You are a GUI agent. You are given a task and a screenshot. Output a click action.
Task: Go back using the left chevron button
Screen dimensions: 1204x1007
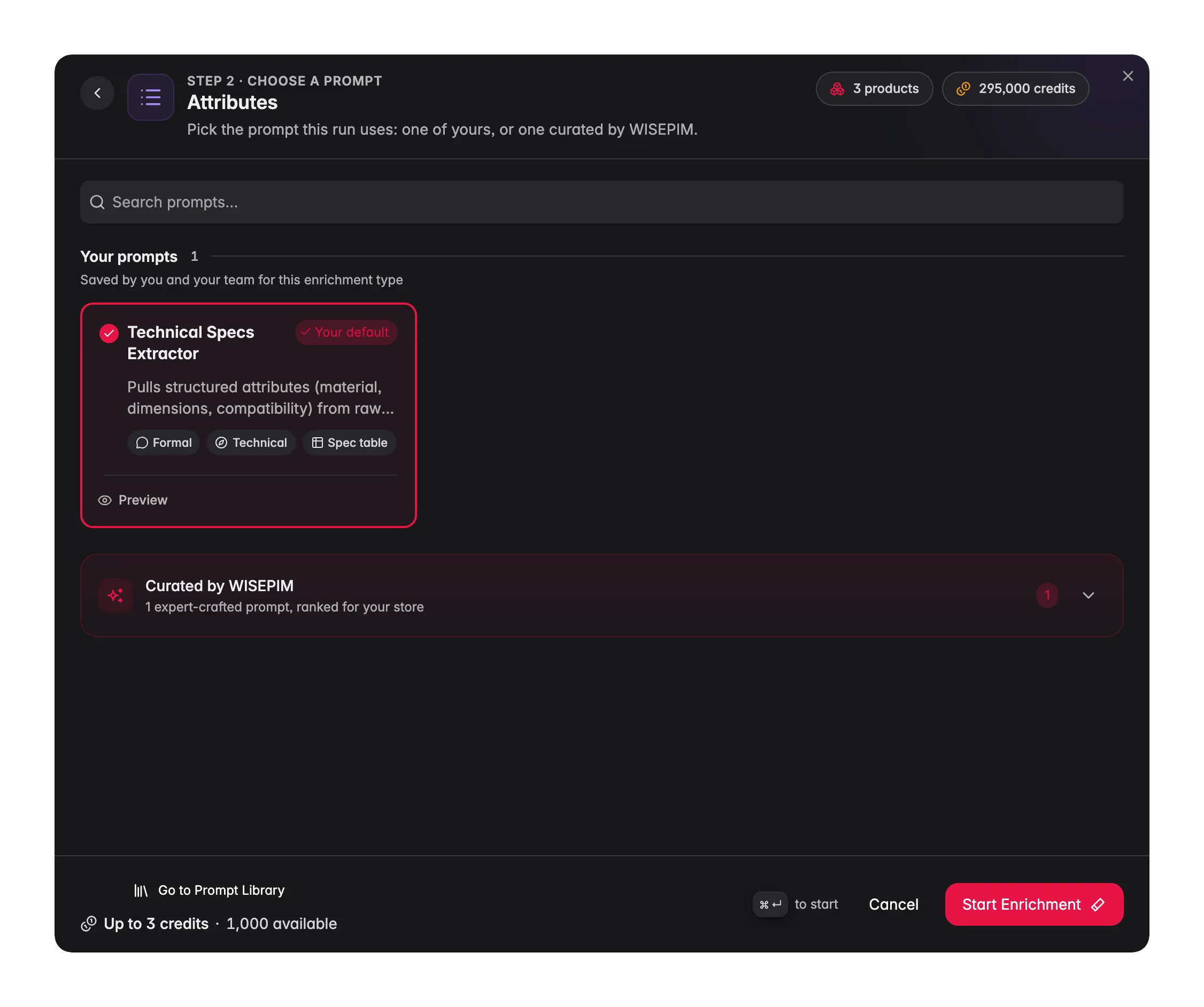click(97, 93)
